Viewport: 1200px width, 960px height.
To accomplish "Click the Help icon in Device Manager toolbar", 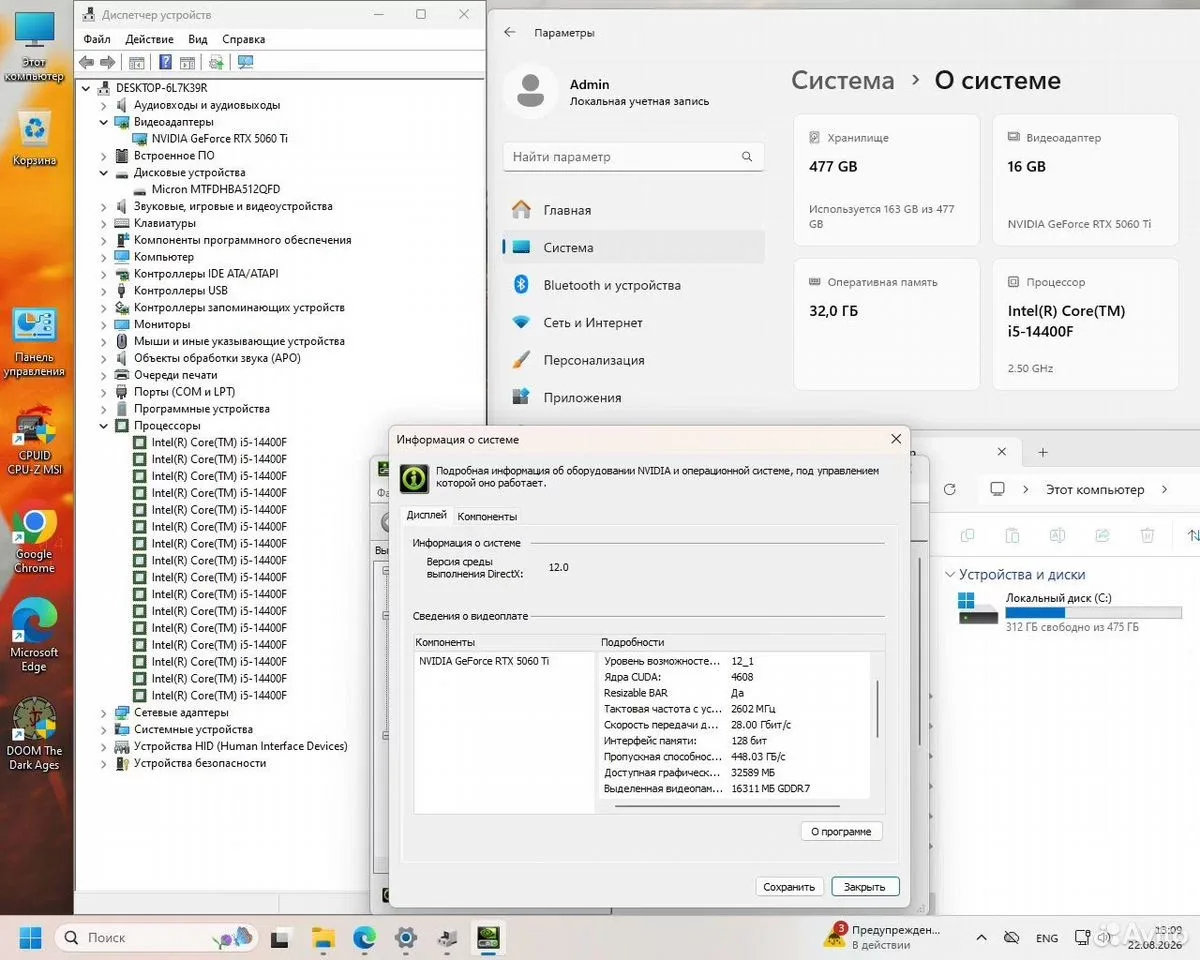I will 166,62.
